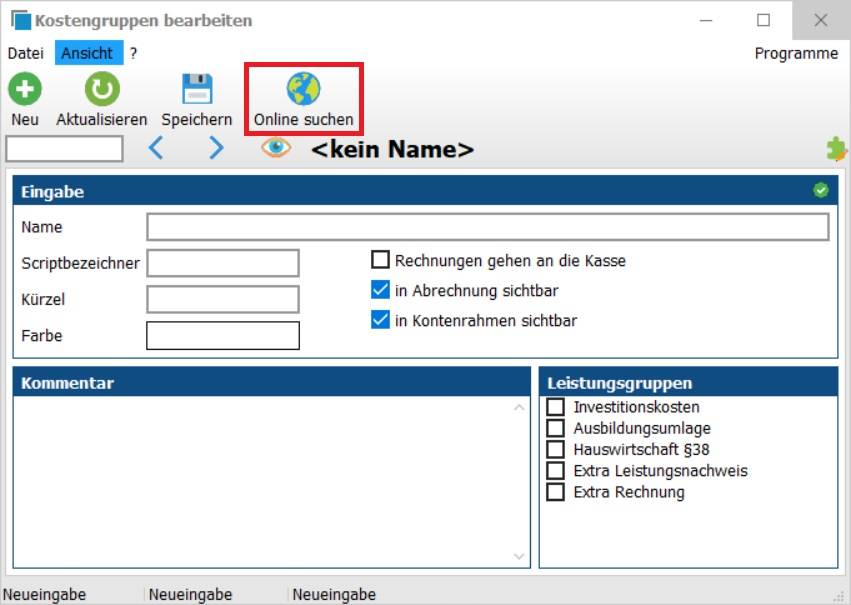The image size is (851, 605).
Task: Click the Farbe color field
Action: (223, 336)
